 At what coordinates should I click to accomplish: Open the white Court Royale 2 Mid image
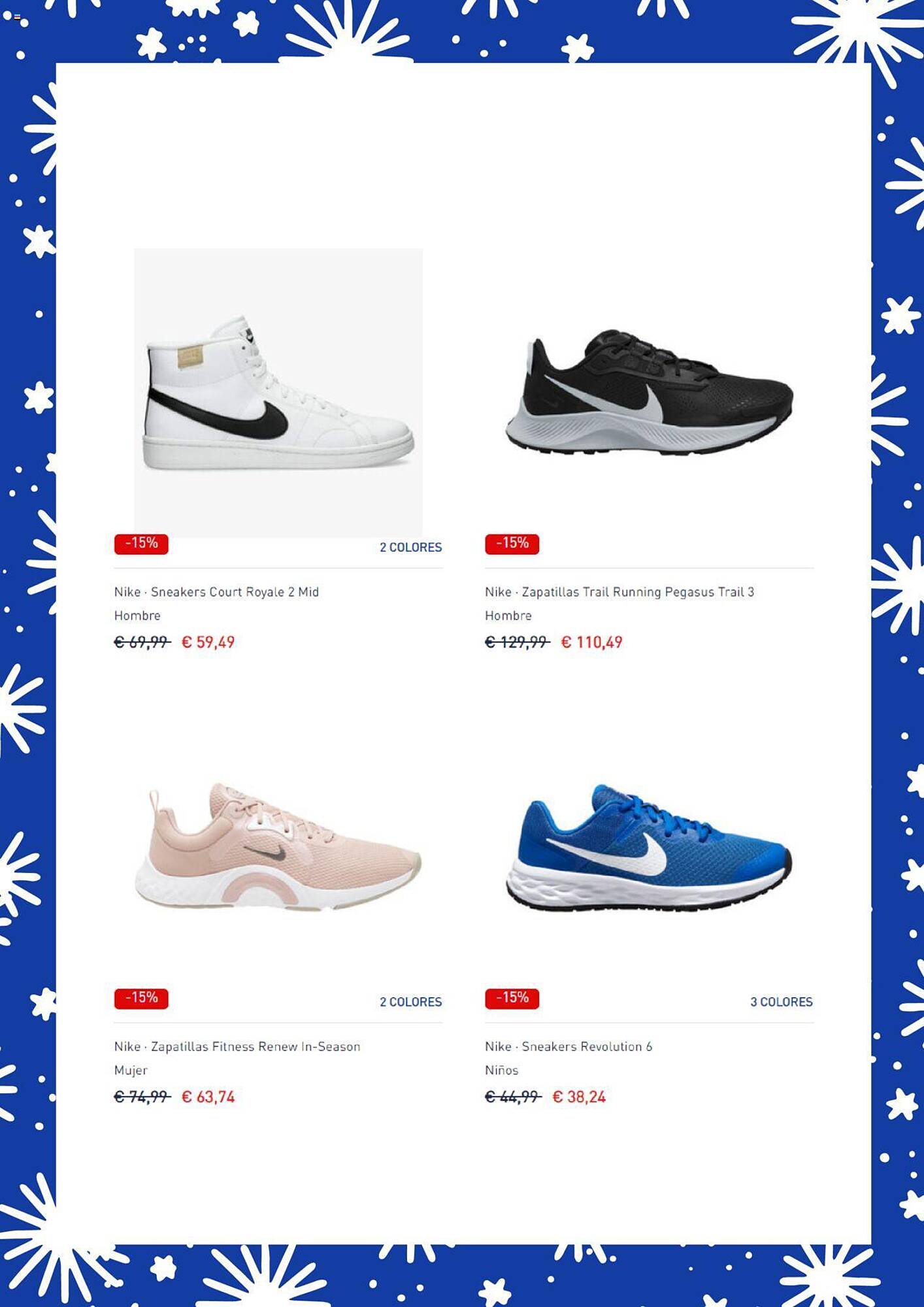278,393
